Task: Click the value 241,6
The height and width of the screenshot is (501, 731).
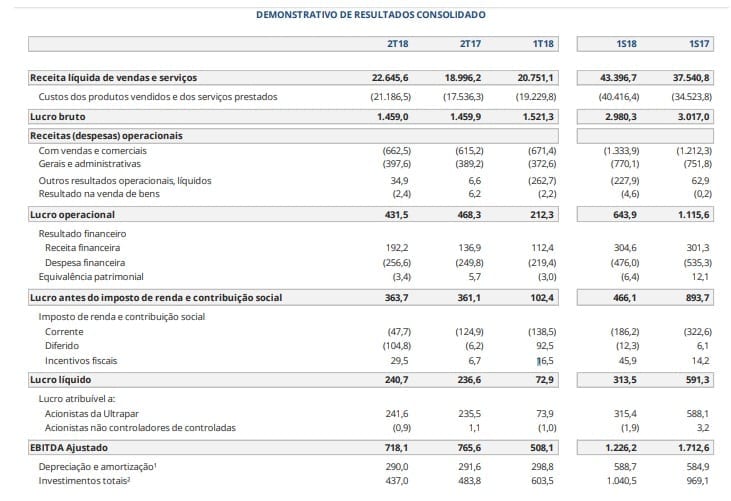Action: pos(397,414)
